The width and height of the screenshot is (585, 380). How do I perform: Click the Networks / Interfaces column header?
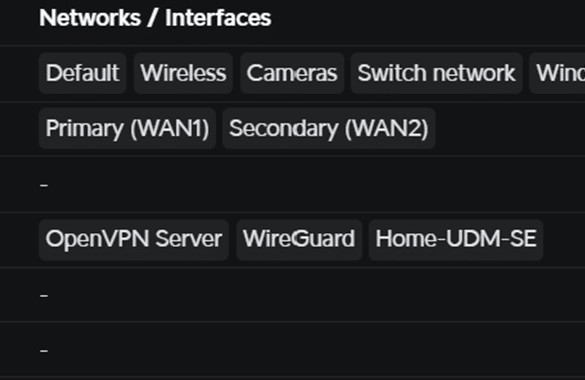155,18
